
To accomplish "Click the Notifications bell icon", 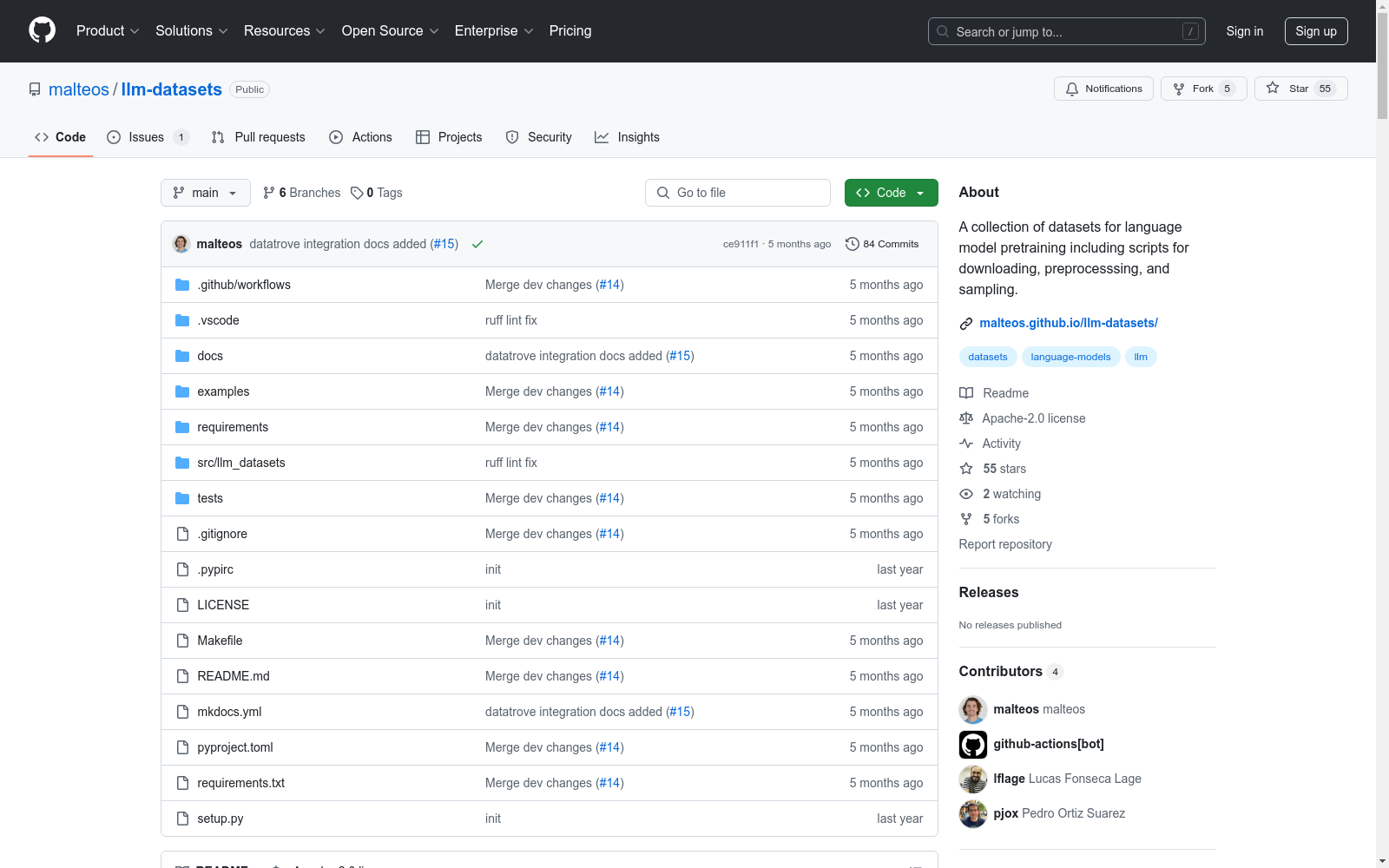I will point(1072,89).
